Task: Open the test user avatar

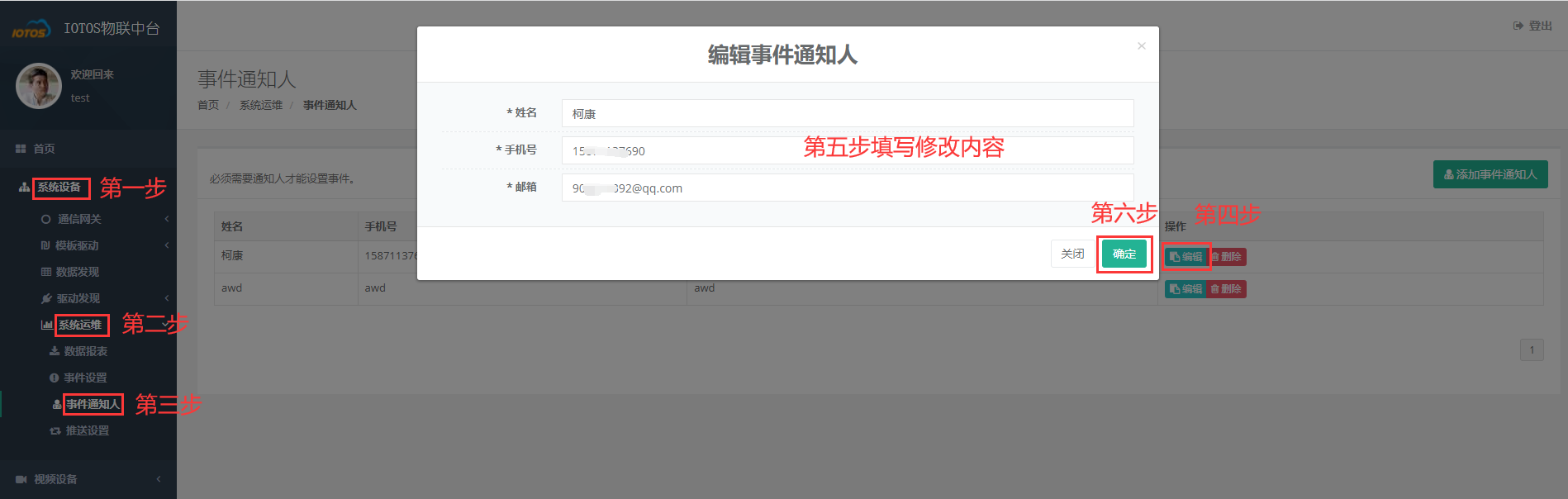Action: click(39, 86)
